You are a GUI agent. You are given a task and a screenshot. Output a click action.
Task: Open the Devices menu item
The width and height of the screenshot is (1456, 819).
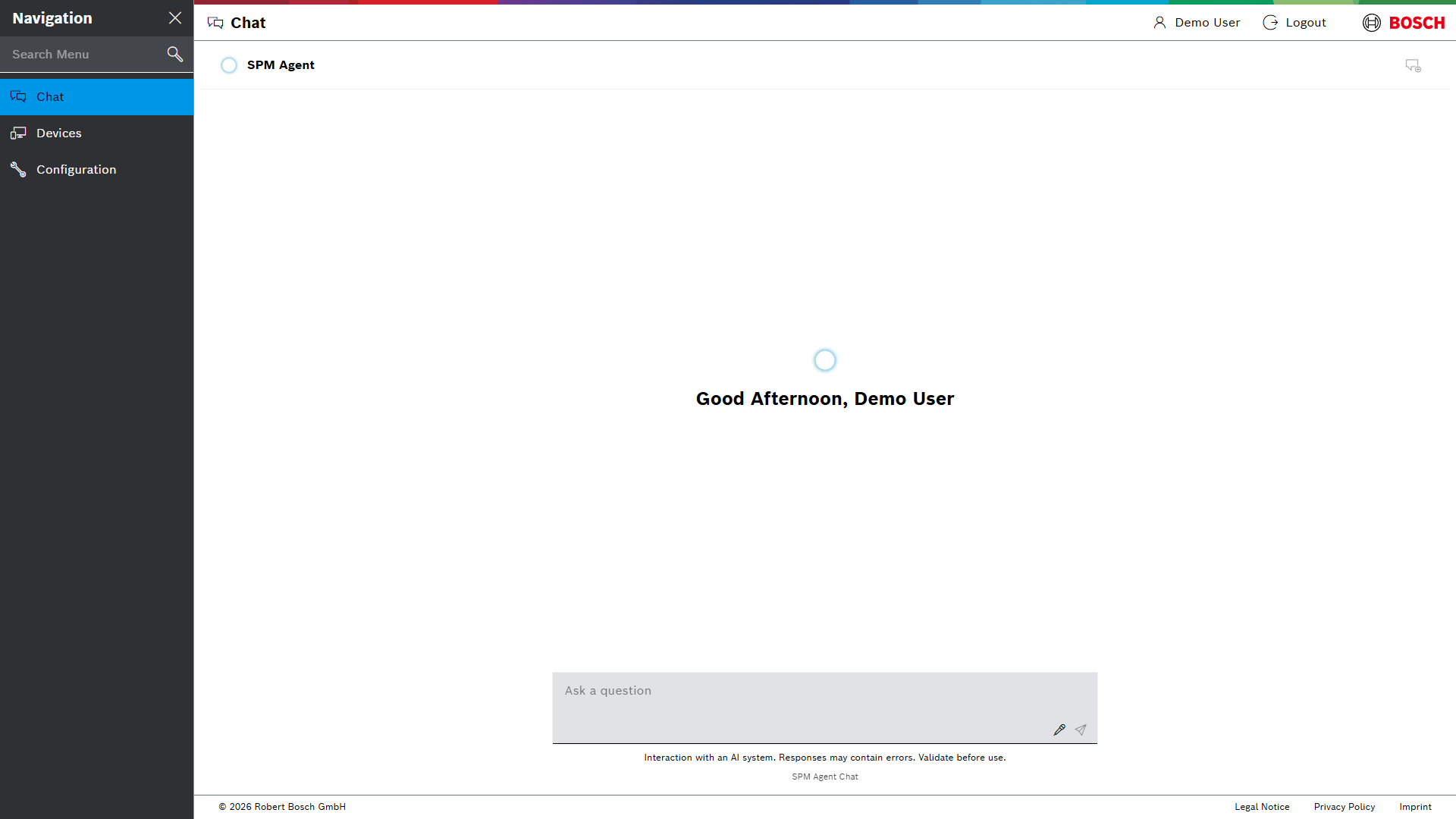coord(97,133)
